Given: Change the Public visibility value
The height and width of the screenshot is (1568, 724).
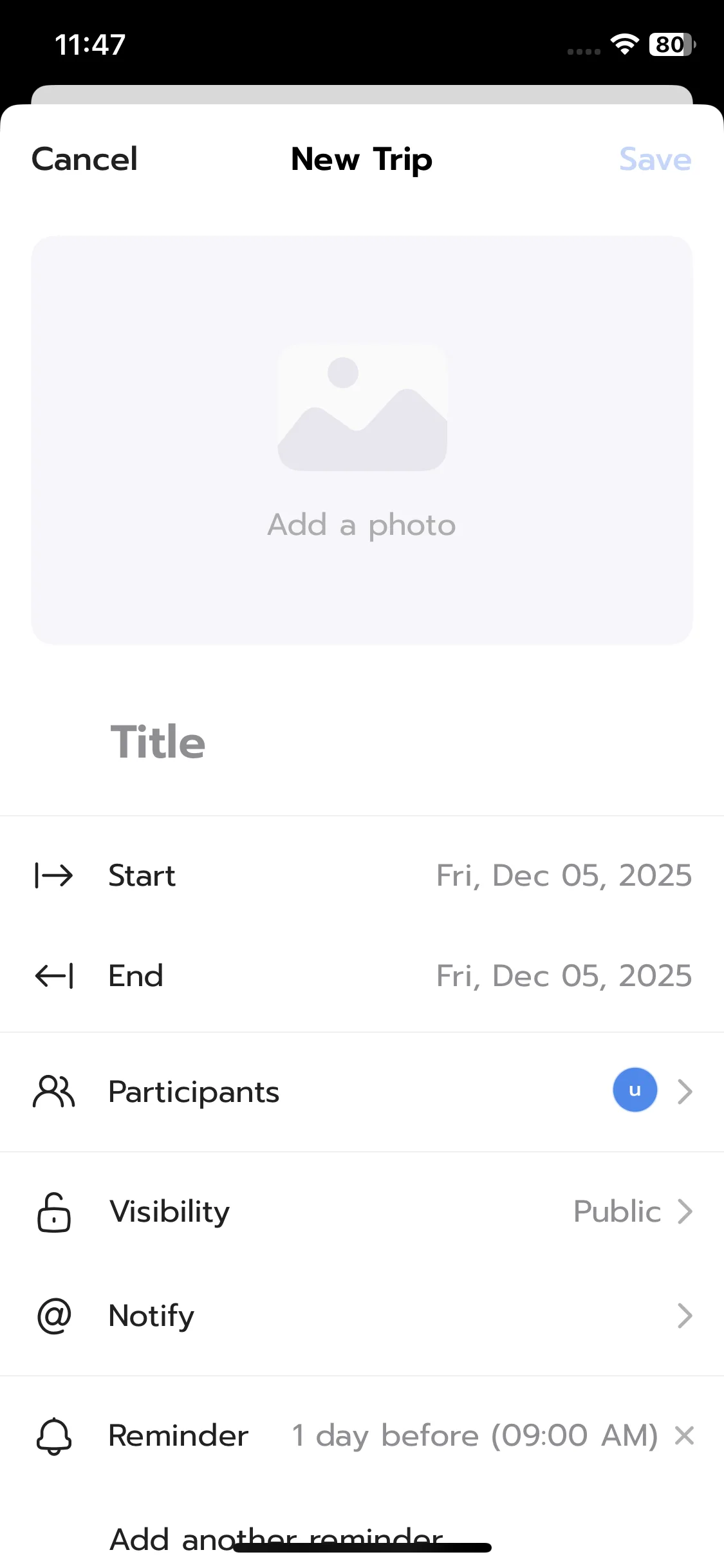Looking at the screenshot, I should (x=617, y=1211).
